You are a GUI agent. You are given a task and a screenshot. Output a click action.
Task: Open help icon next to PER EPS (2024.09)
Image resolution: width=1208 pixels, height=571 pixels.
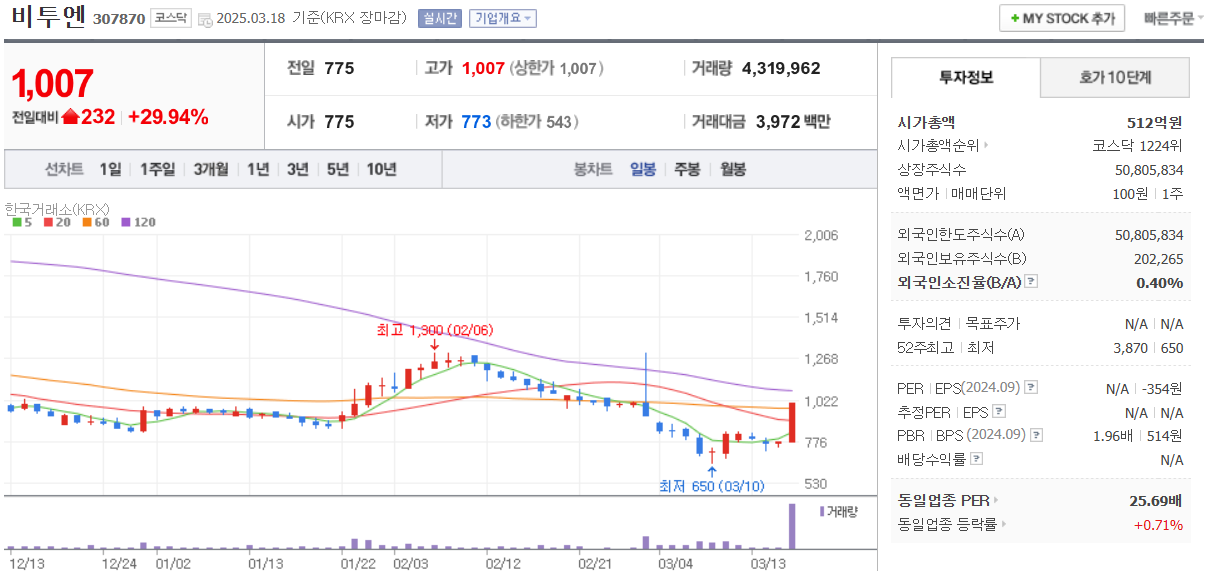[1031, 387]
